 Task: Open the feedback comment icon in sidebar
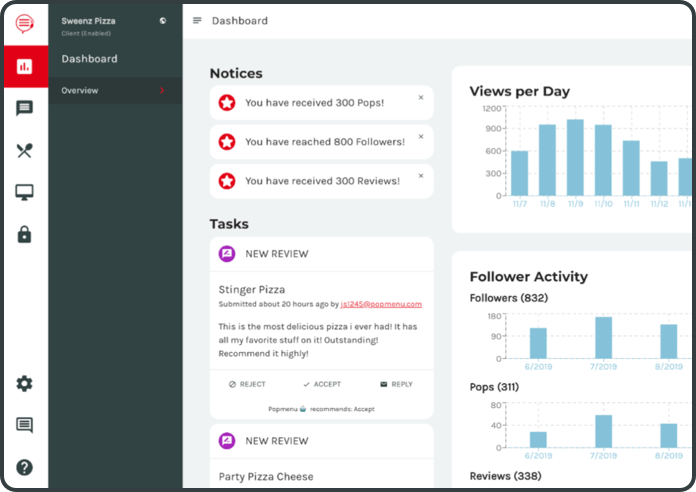[24, 425]
